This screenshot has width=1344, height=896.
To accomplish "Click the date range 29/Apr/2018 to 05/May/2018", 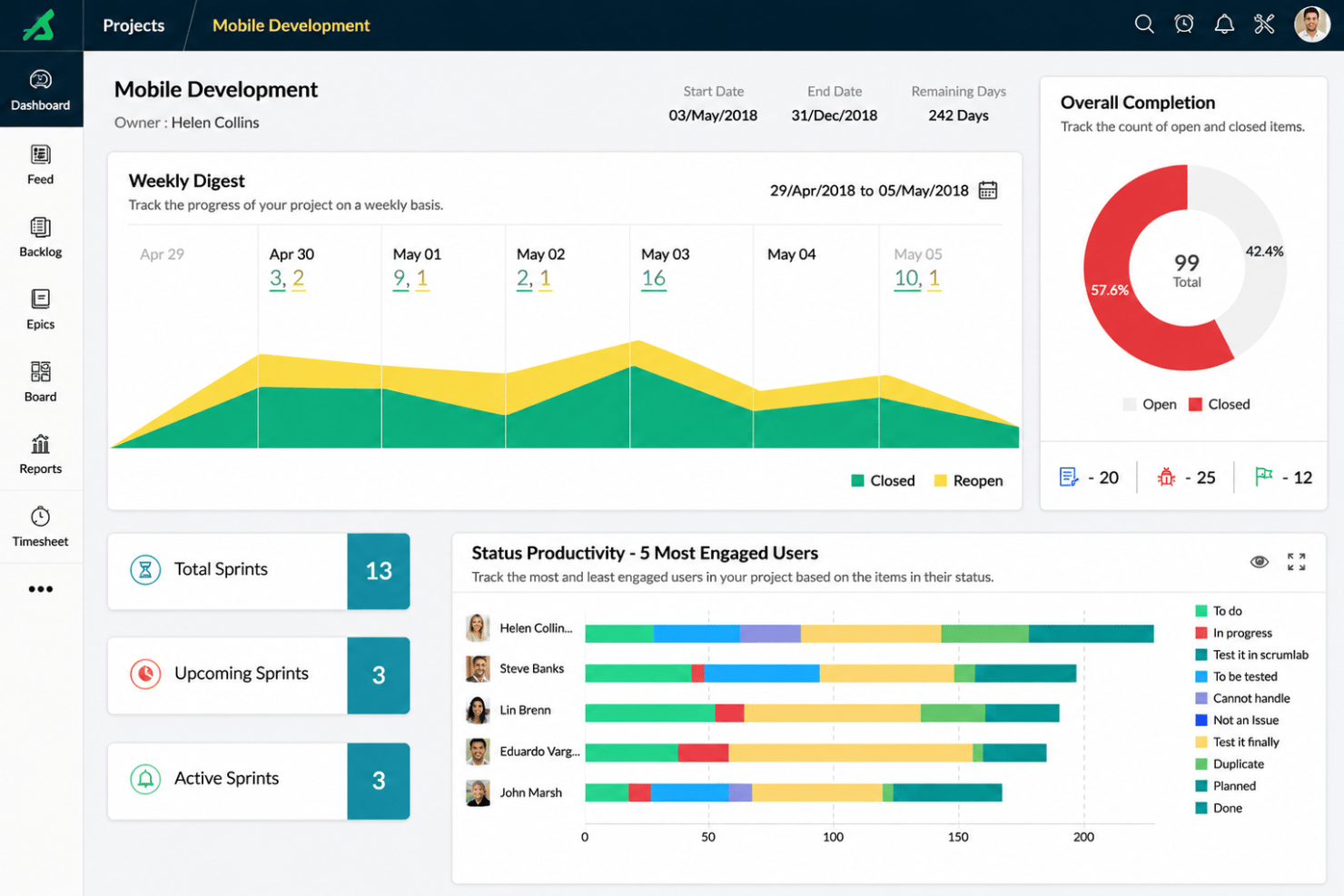I will [x=869, y=191].
